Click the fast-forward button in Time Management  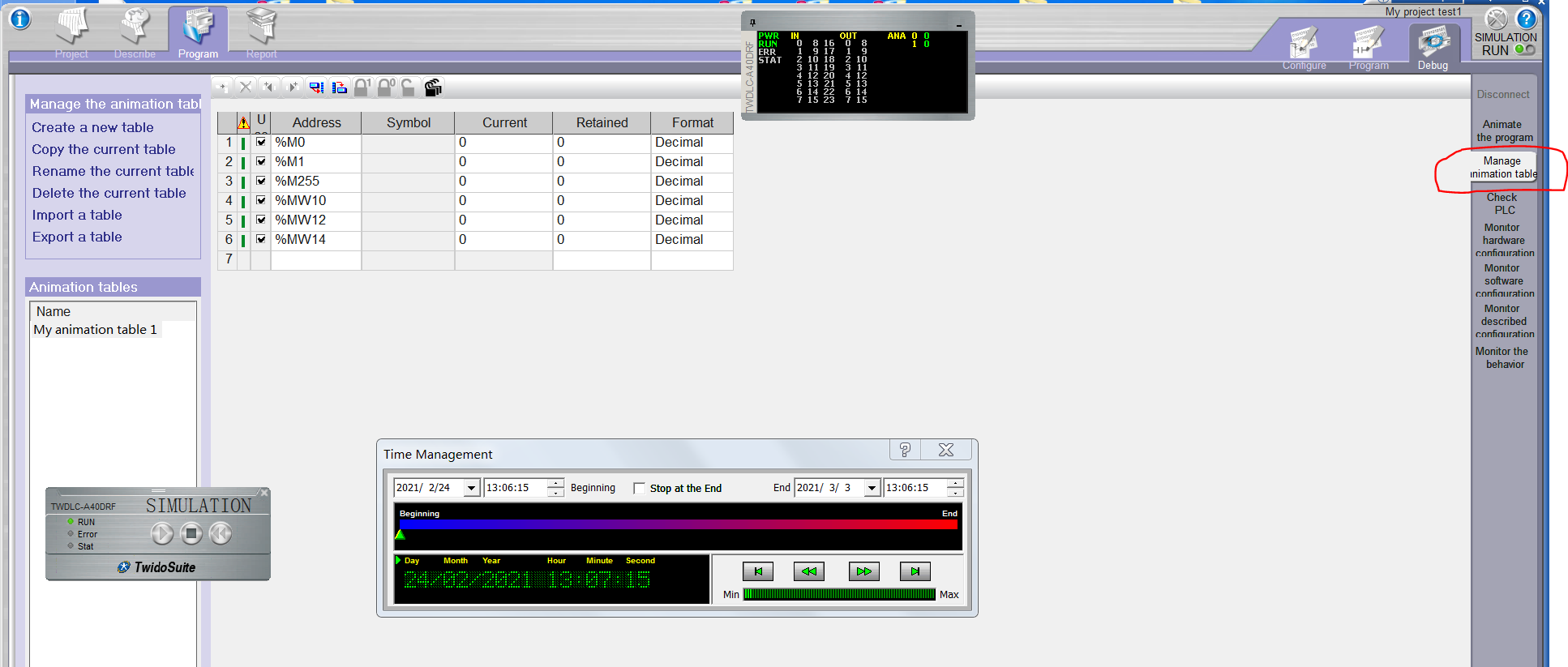point(863,571)
